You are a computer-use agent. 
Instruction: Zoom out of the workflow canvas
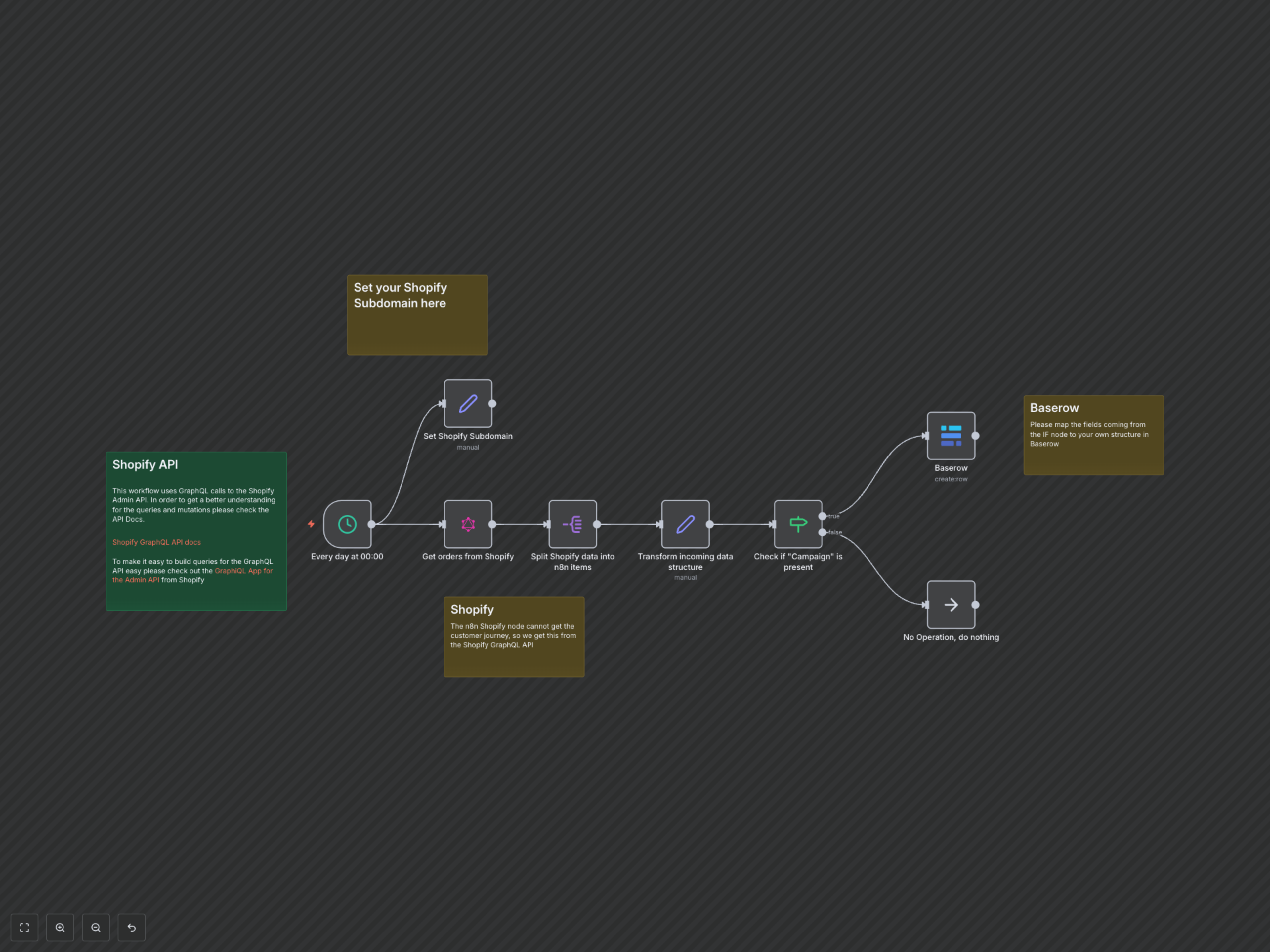tap(96, 927)
